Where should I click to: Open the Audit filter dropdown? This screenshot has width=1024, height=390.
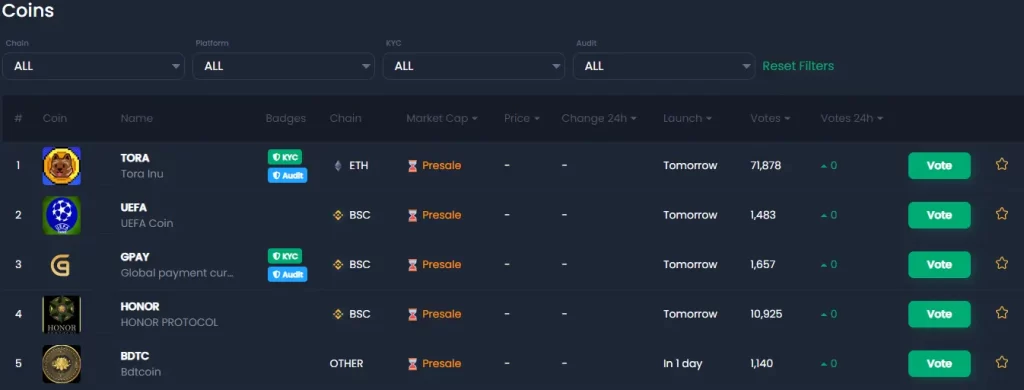pos(664,66)
